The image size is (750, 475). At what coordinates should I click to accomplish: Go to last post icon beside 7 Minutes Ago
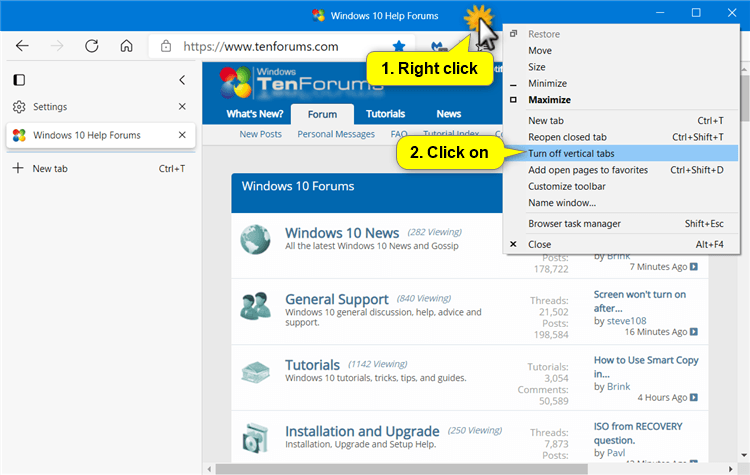[694, 266]
